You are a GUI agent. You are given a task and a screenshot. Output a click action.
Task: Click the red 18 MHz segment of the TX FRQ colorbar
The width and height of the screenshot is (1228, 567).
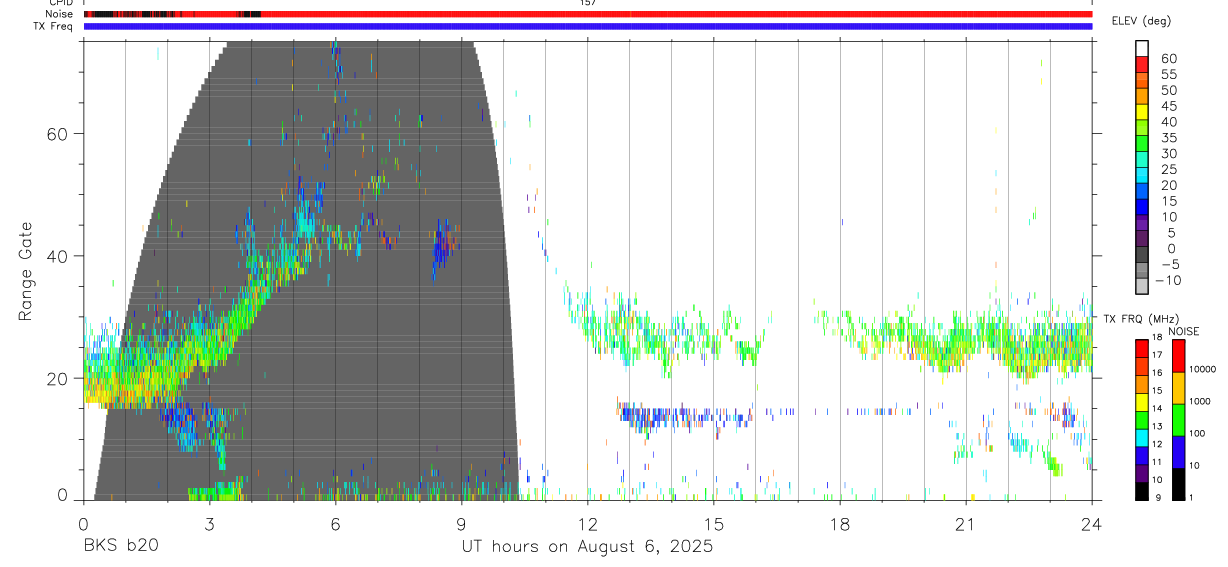1142,348
